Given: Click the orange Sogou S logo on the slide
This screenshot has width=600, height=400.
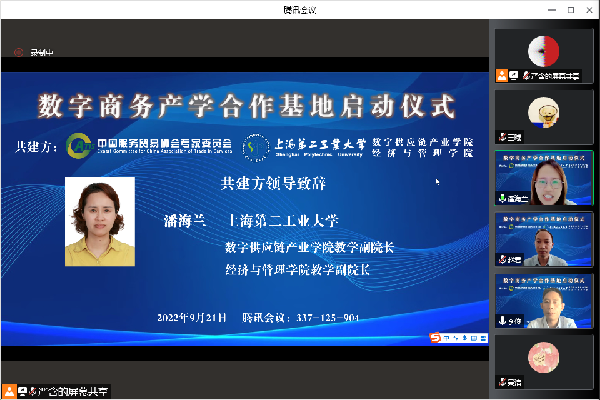Looking at the screenshot, I should coord(435,338).
